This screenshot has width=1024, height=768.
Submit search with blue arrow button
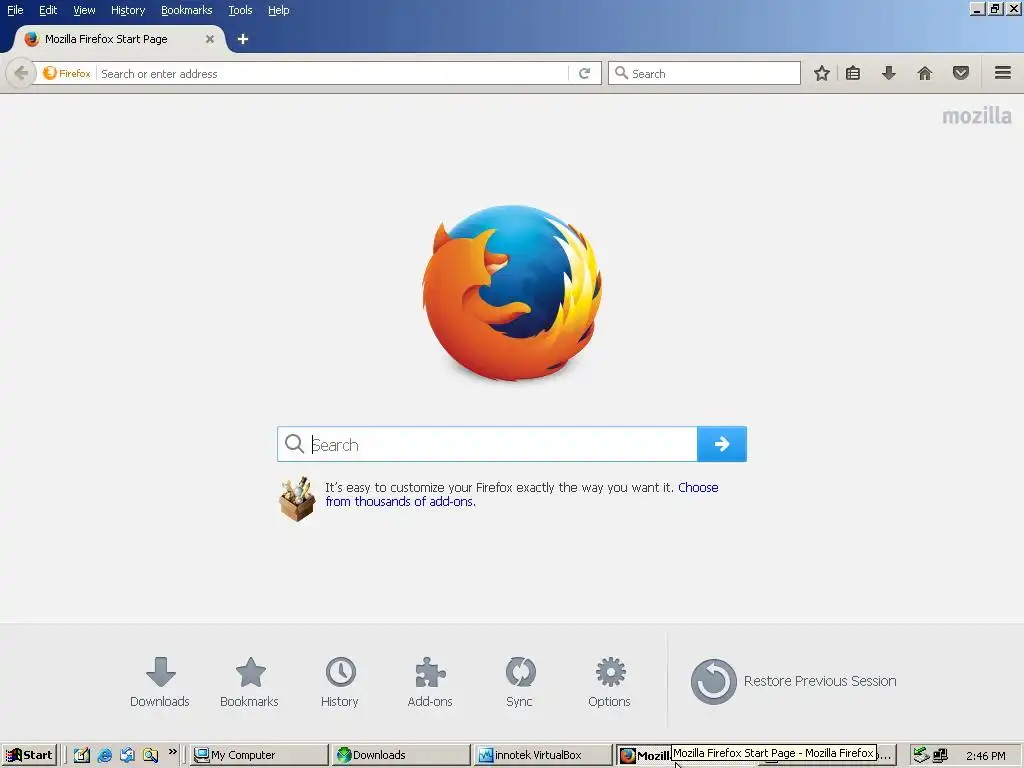(x=722, y=444)
